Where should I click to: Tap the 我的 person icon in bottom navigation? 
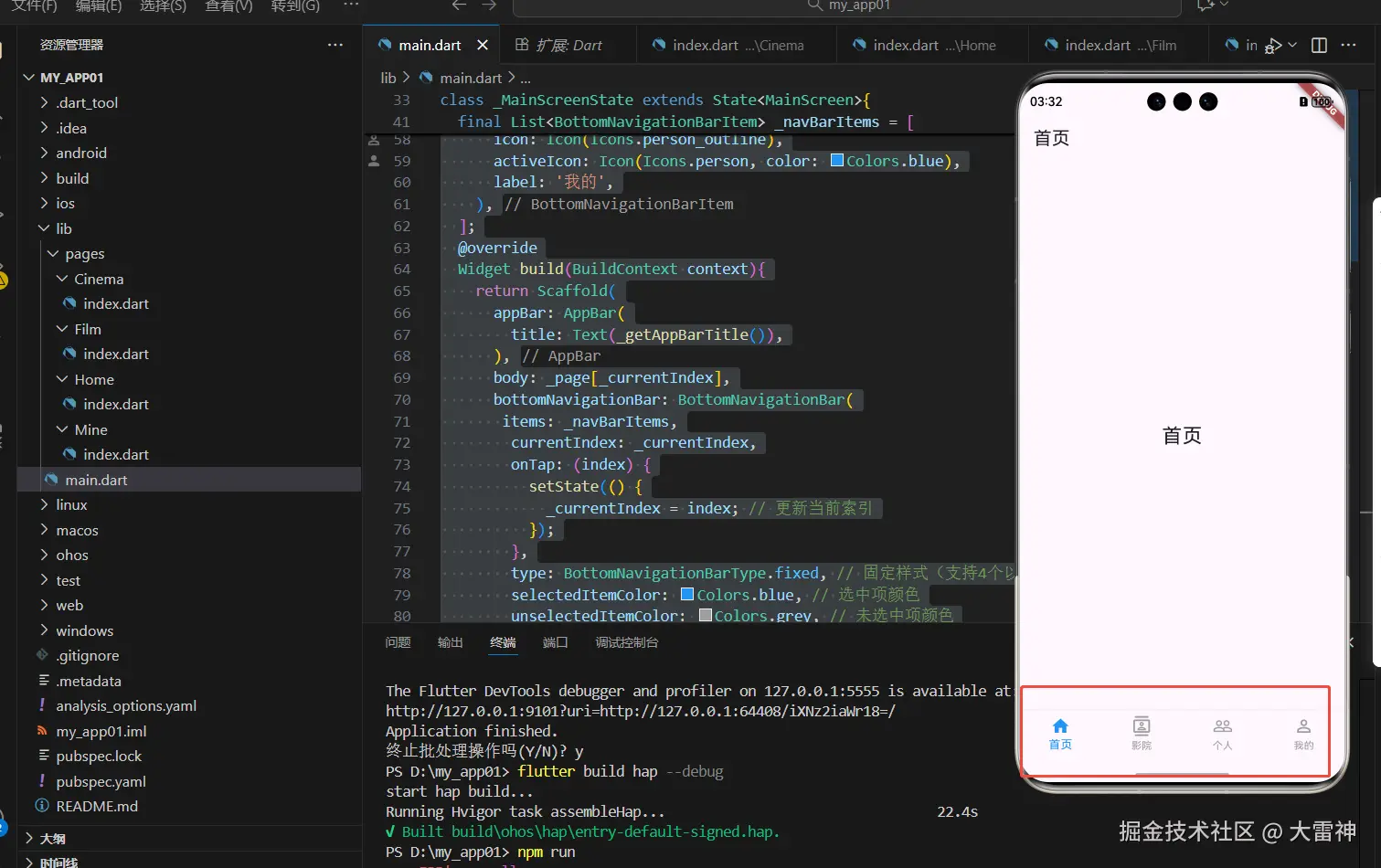point(1303,727)
